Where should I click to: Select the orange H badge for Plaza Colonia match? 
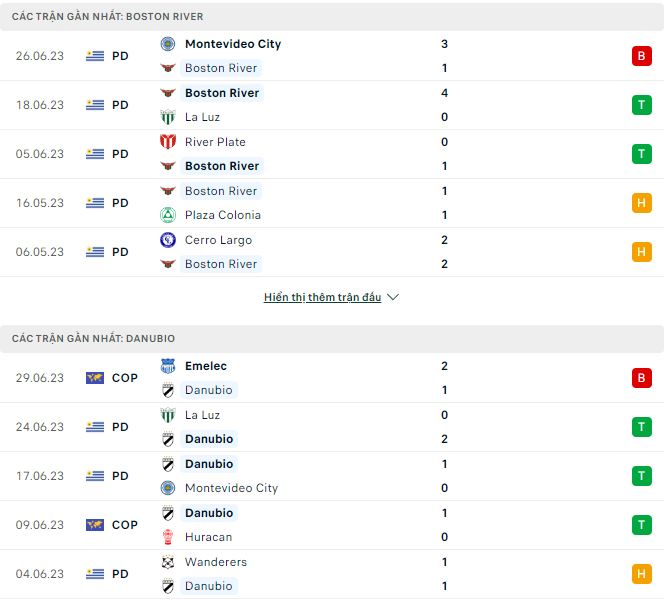(641, 203)
